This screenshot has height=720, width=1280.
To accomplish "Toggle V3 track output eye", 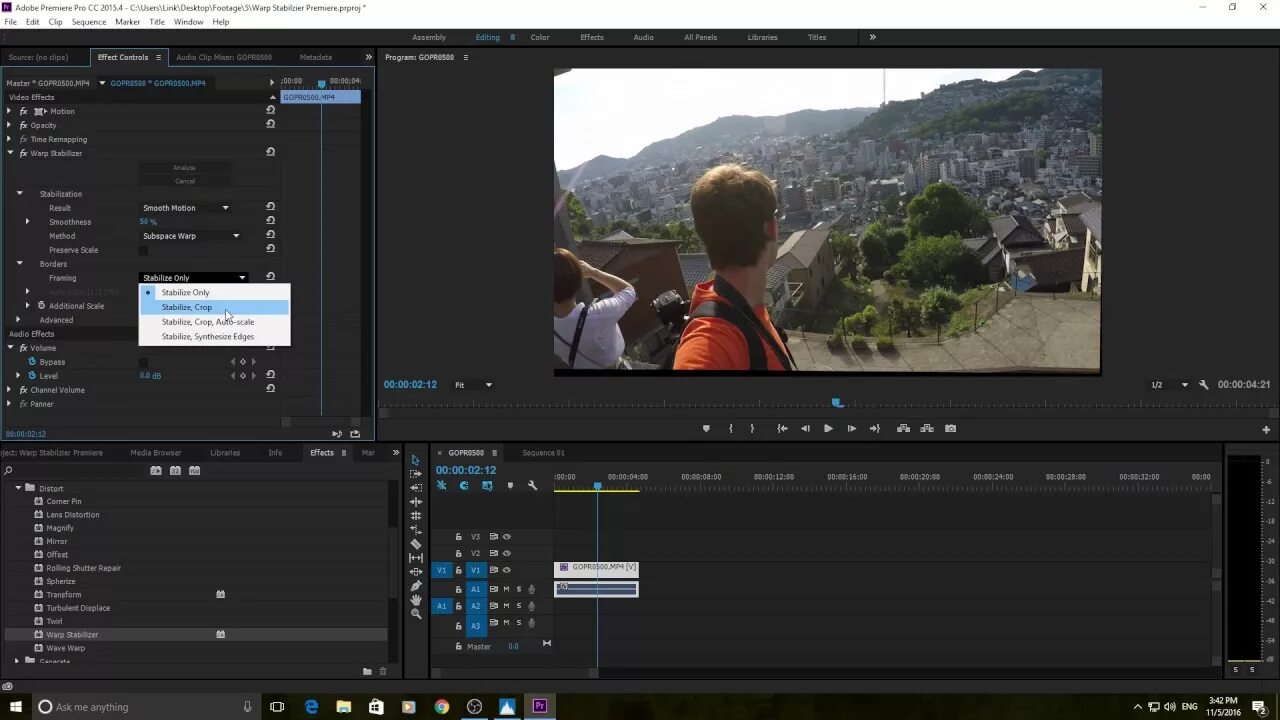I will point(506,537).
